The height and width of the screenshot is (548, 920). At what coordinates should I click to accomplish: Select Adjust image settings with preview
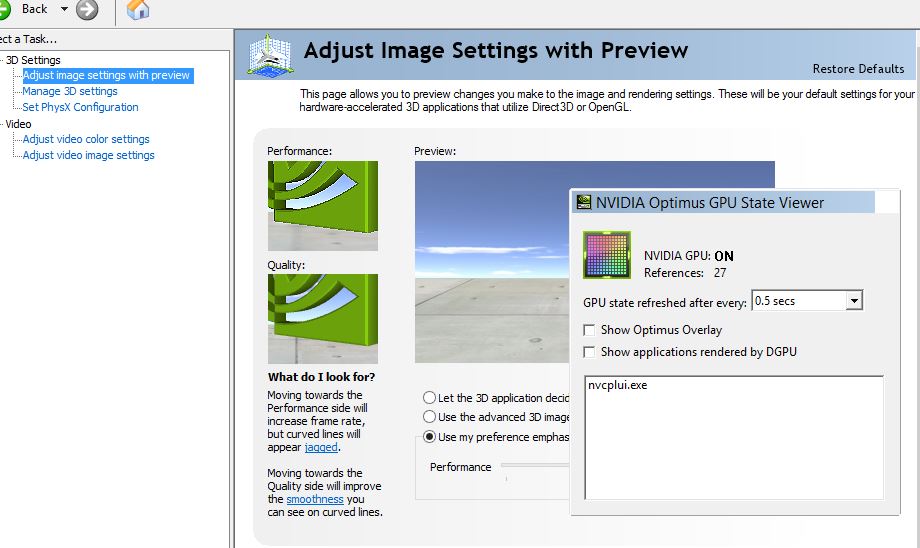tap(106, 75)
